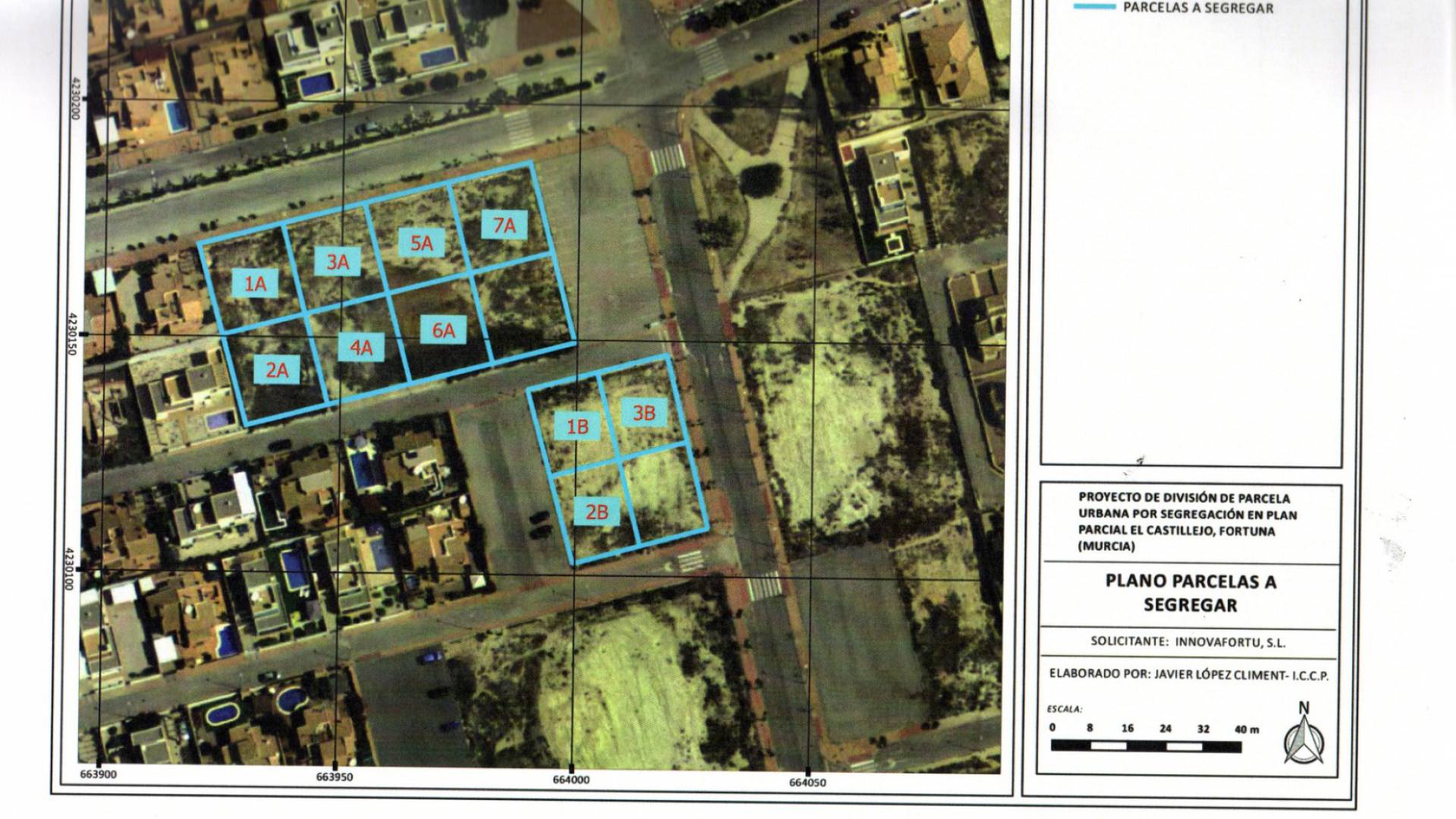Click 'SOLICITANTE: INNOVAFORTU, S.L.' text

click(1188, 642)
